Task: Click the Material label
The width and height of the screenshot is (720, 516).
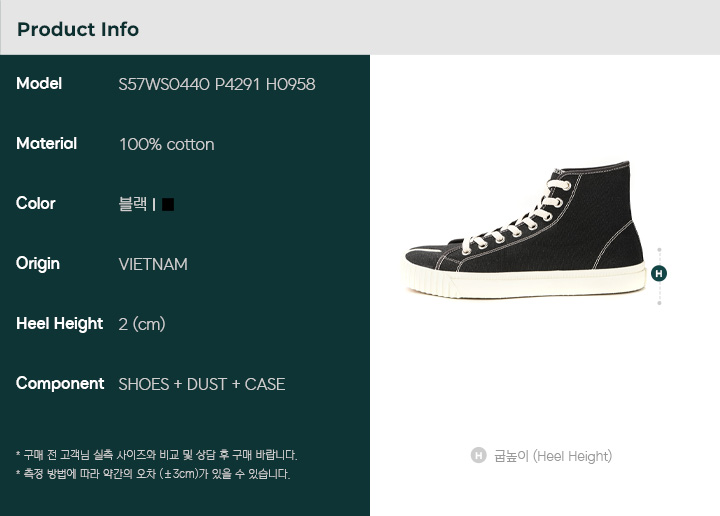Action: click(x=46, y=143)
